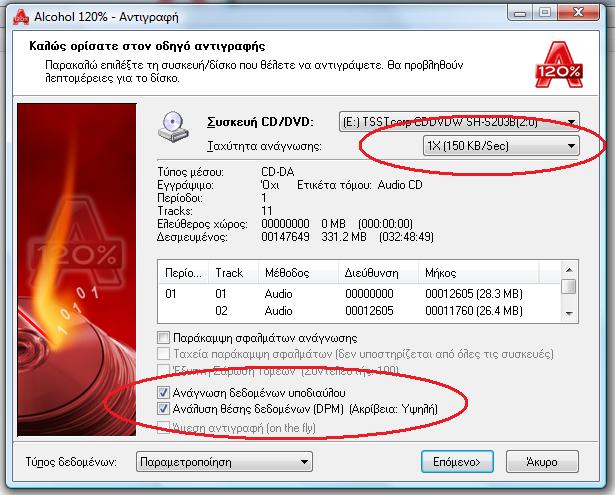The width and height of the screenshot is (615, 495).
Task: Expand the Ταχύτητα ανάγνωσης 1X dropdown
Action: 501,146
